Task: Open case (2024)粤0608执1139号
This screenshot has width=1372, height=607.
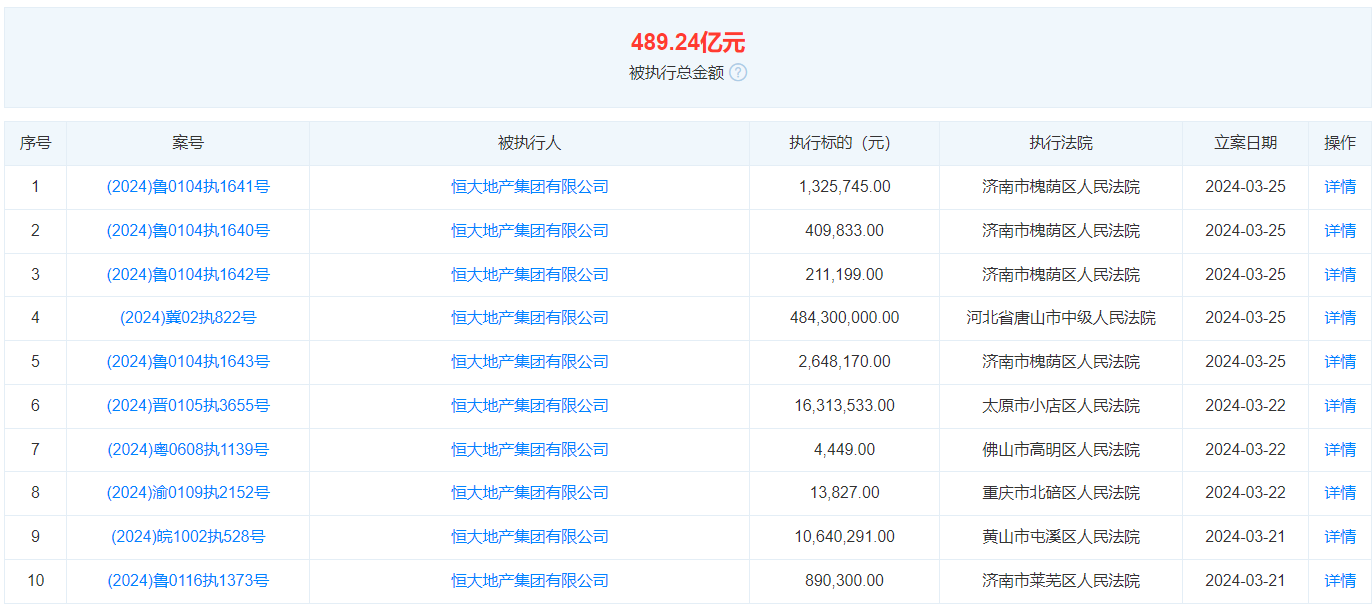Action: [x=188, y=449]
